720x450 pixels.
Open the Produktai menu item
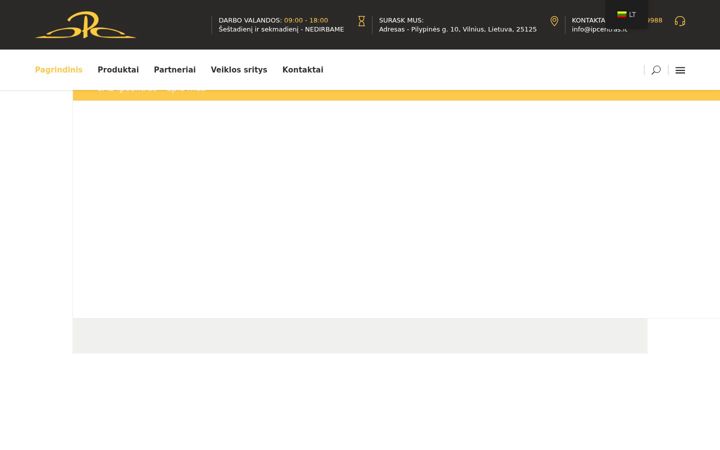(118, 70)
